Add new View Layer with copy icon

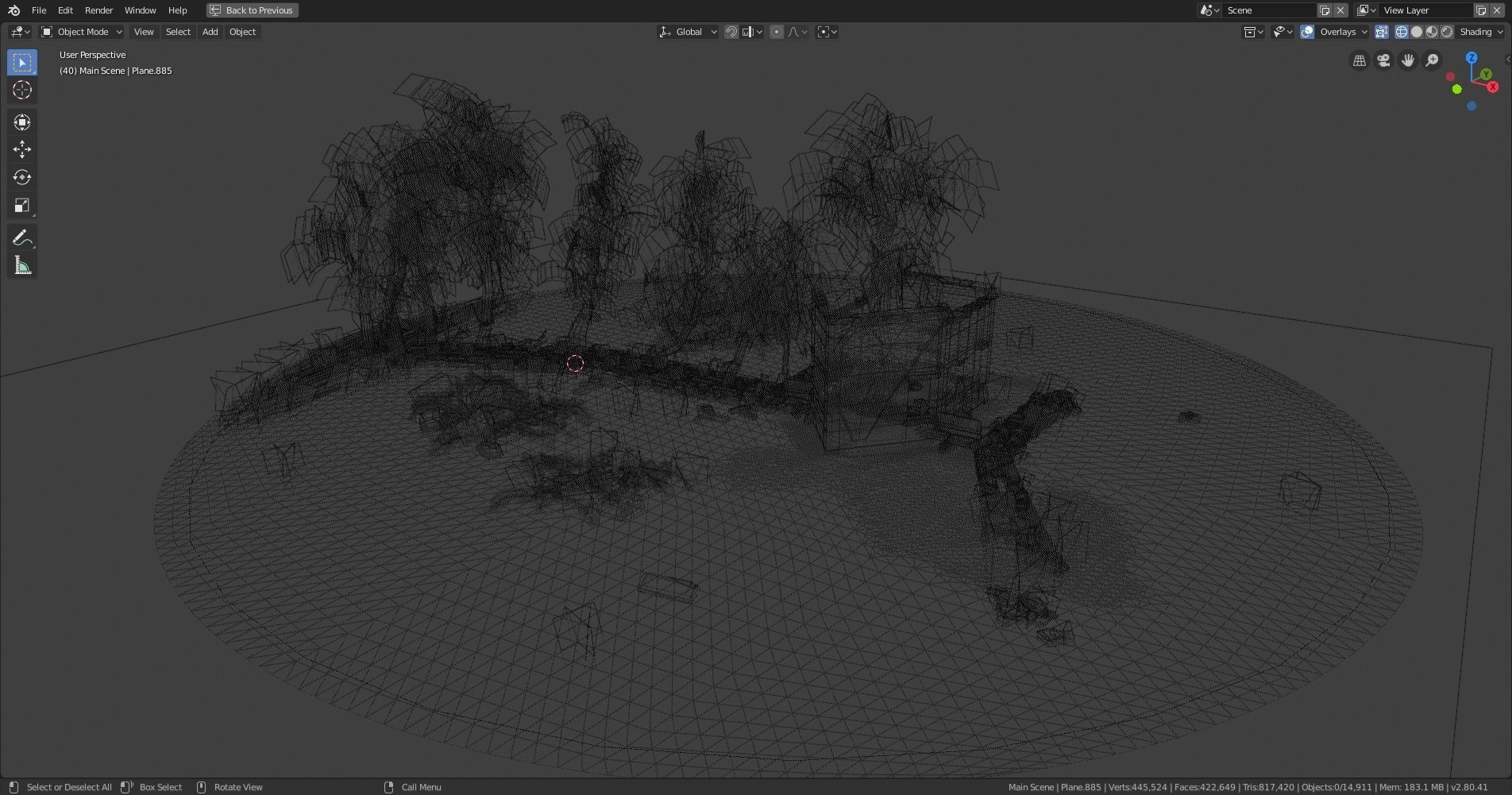click(1481, 10)
